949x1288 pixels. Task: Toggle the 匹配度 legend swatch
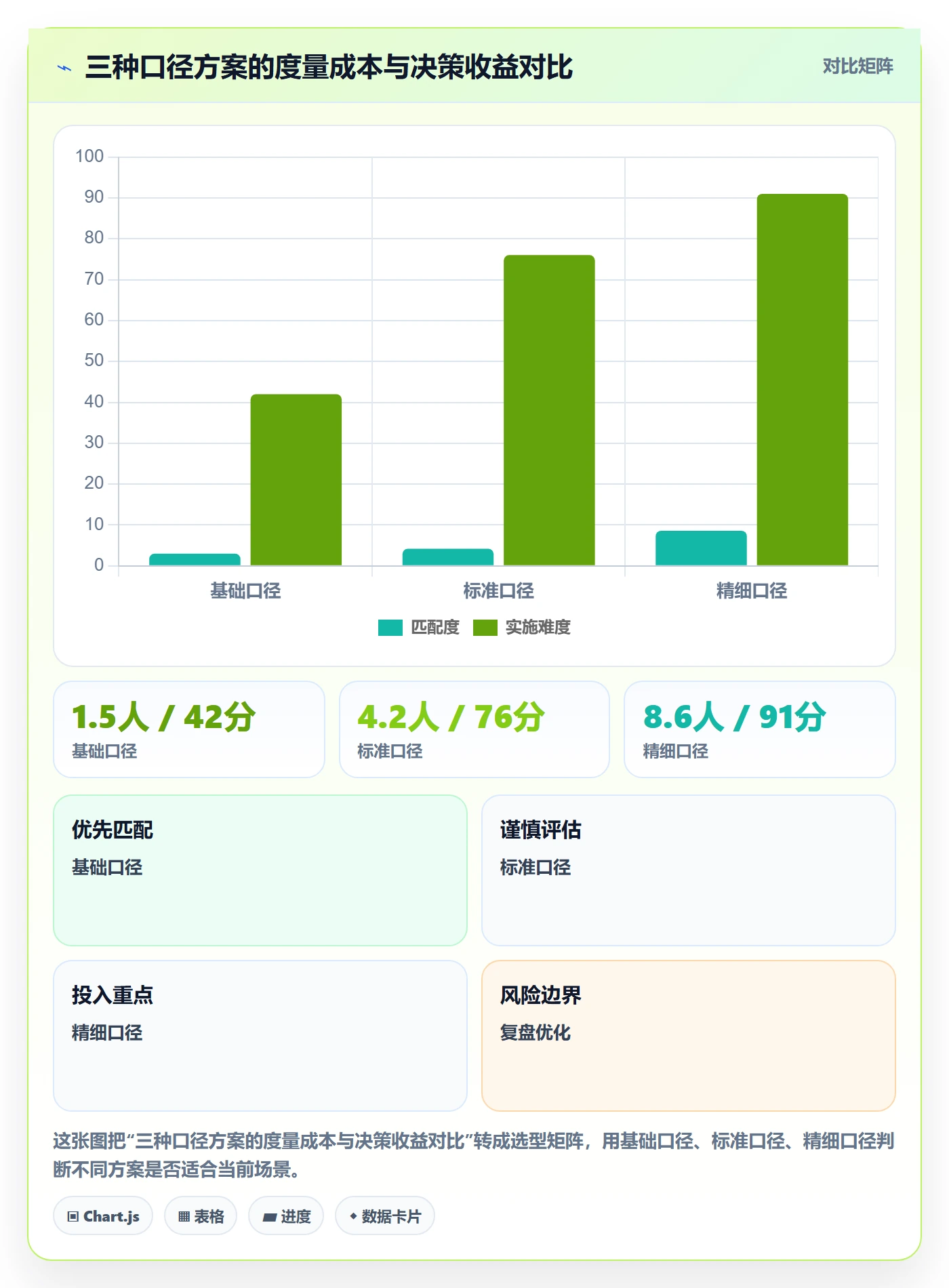pos(390,628)
